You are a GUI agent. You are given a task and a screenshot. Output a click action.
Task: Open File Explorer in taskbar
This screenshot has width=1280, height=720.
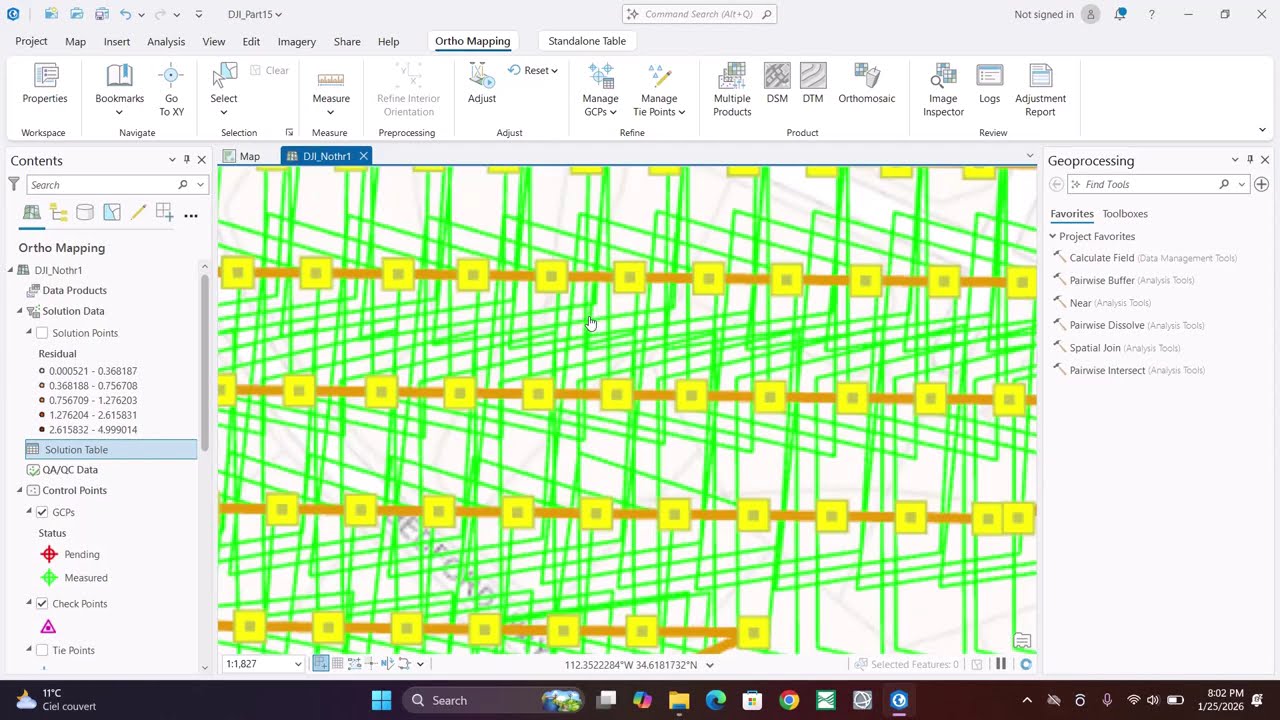[679, 700]
